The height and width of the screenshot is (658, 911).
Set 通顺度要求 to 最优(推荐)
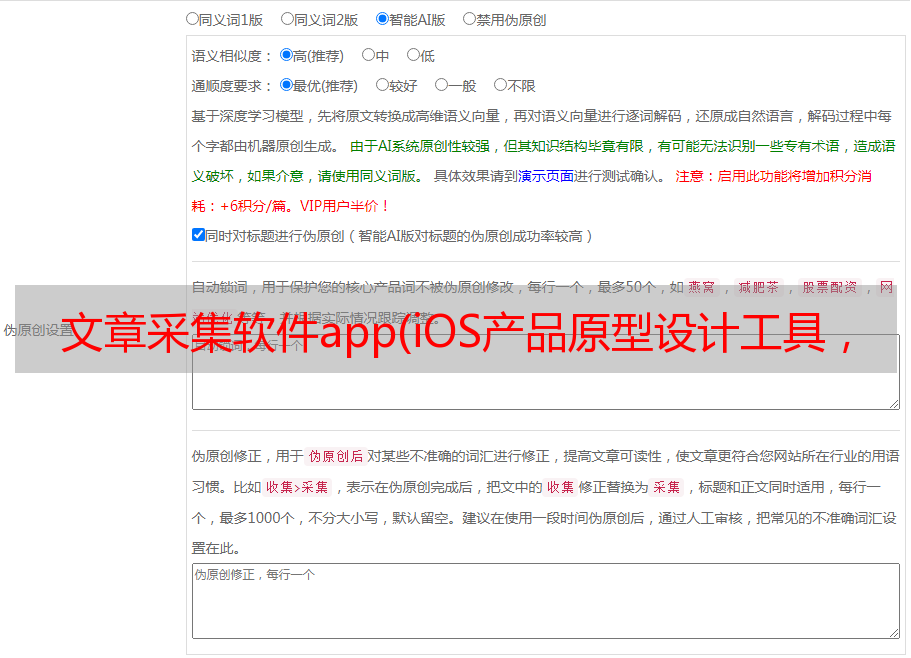point(286,85)
